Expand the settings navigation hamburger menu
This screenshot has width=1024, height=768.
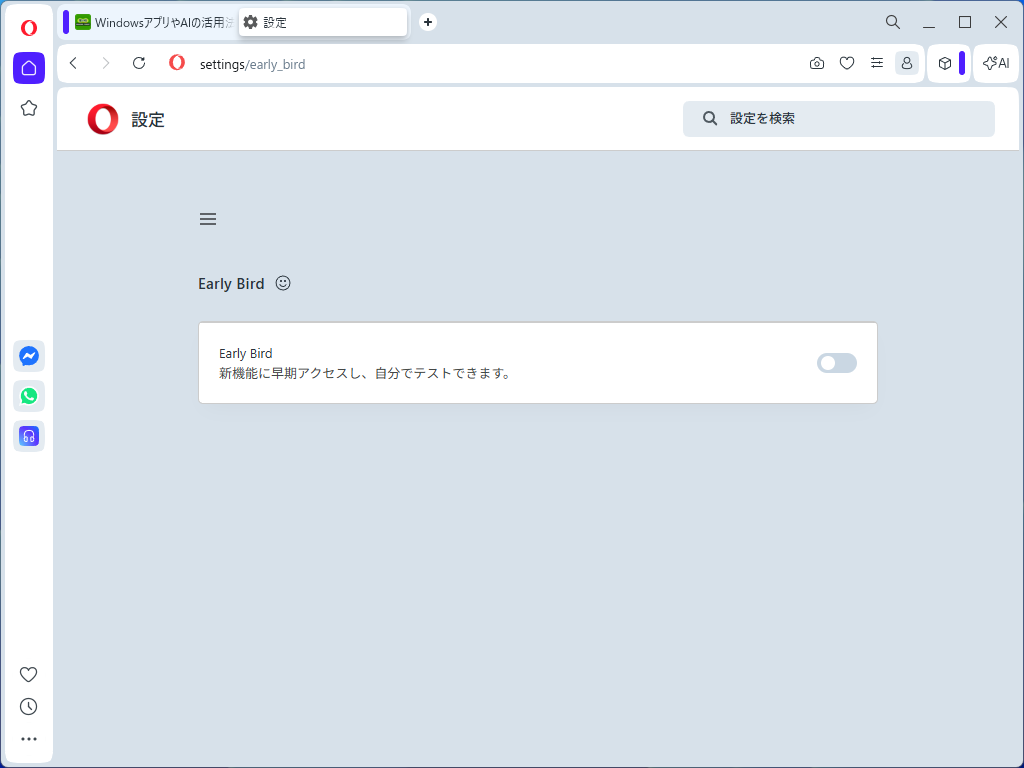(207, 218)
